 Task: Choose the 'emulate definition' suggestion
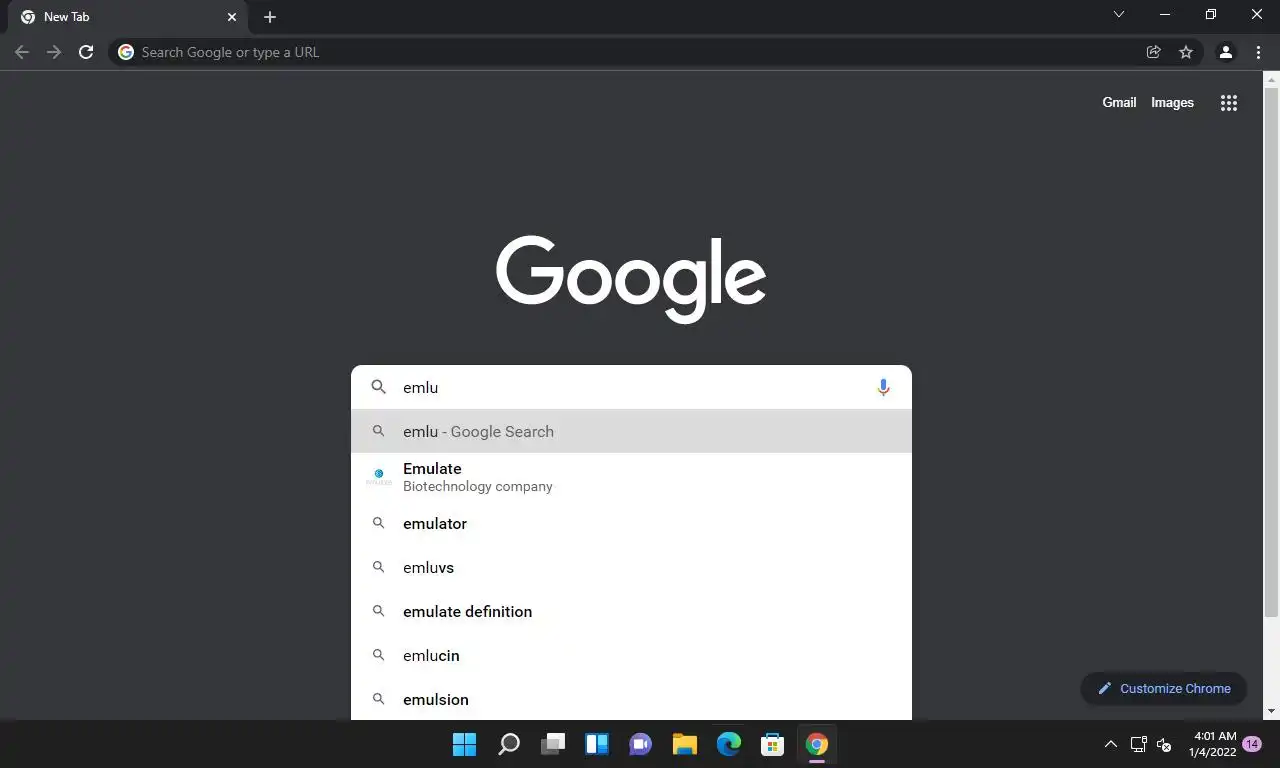click(x=631, y=611)
